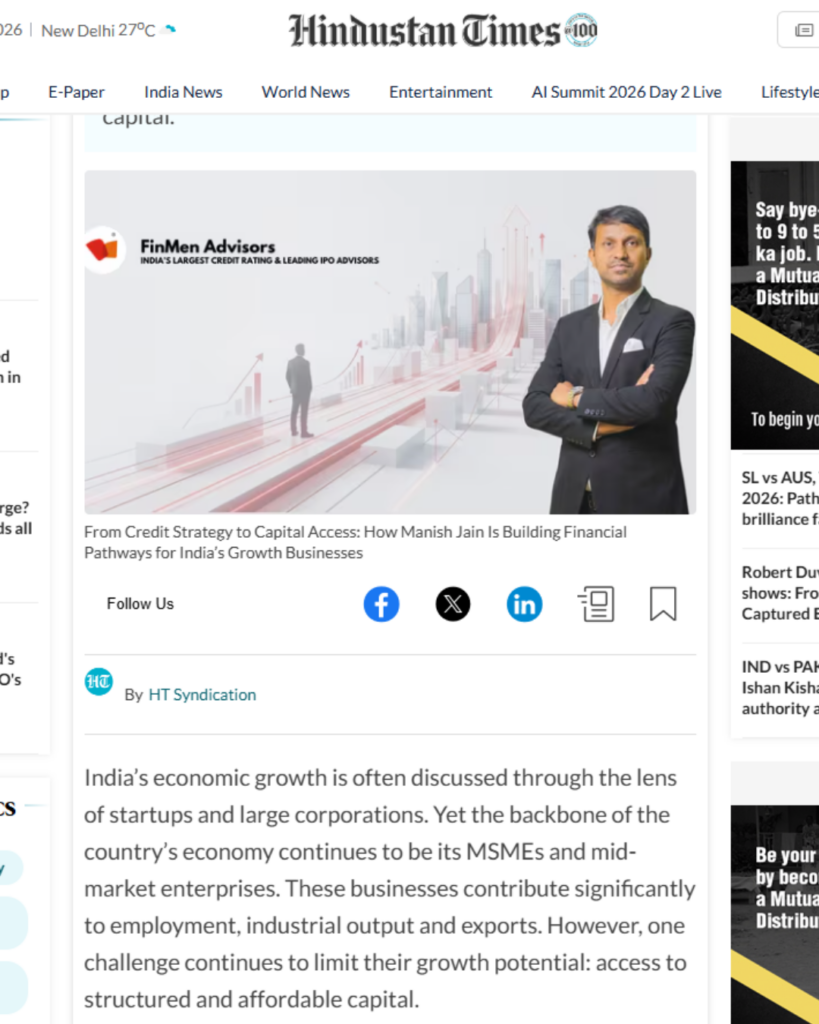Share article on LinkedIn
This screenshot has height=1024, width=819.
click(x=524, y=604)
